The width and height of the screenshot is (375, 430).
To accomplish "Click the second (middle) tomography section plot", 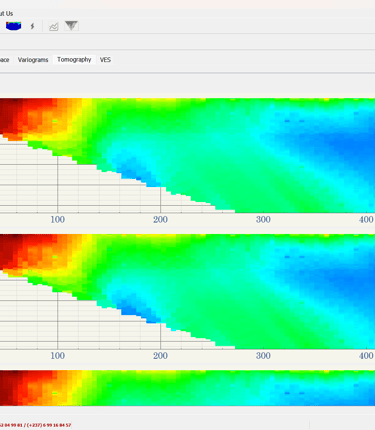I will pyautogui.click(x=187, y=291).
